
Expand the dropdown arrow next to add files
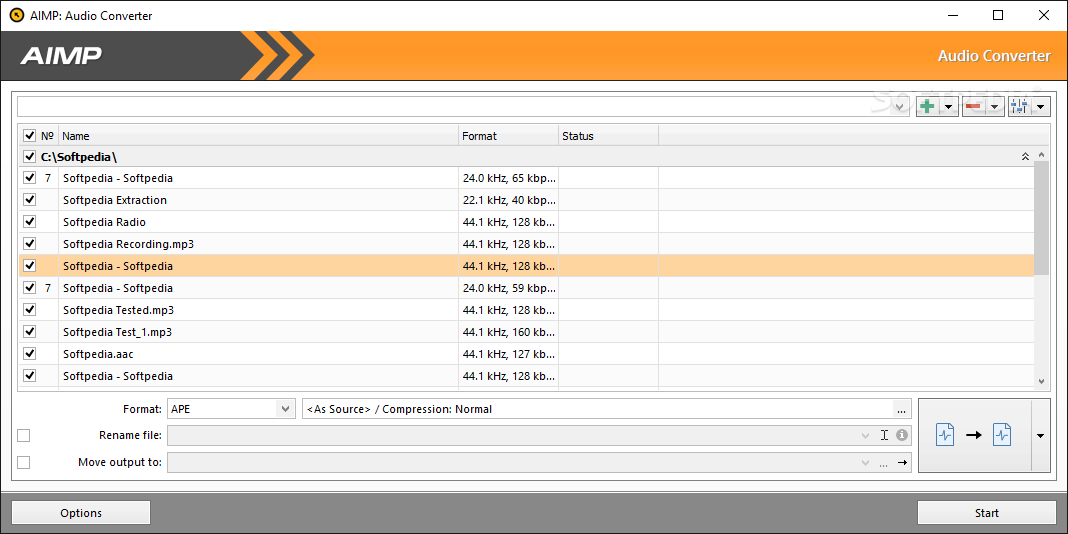tap(948, 106)
